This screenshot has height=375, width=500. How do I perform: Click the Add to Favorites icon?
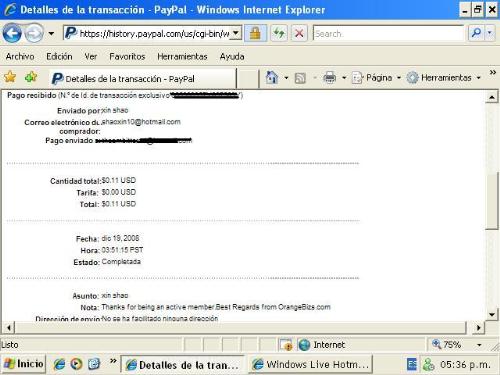(x=31, y=77)
